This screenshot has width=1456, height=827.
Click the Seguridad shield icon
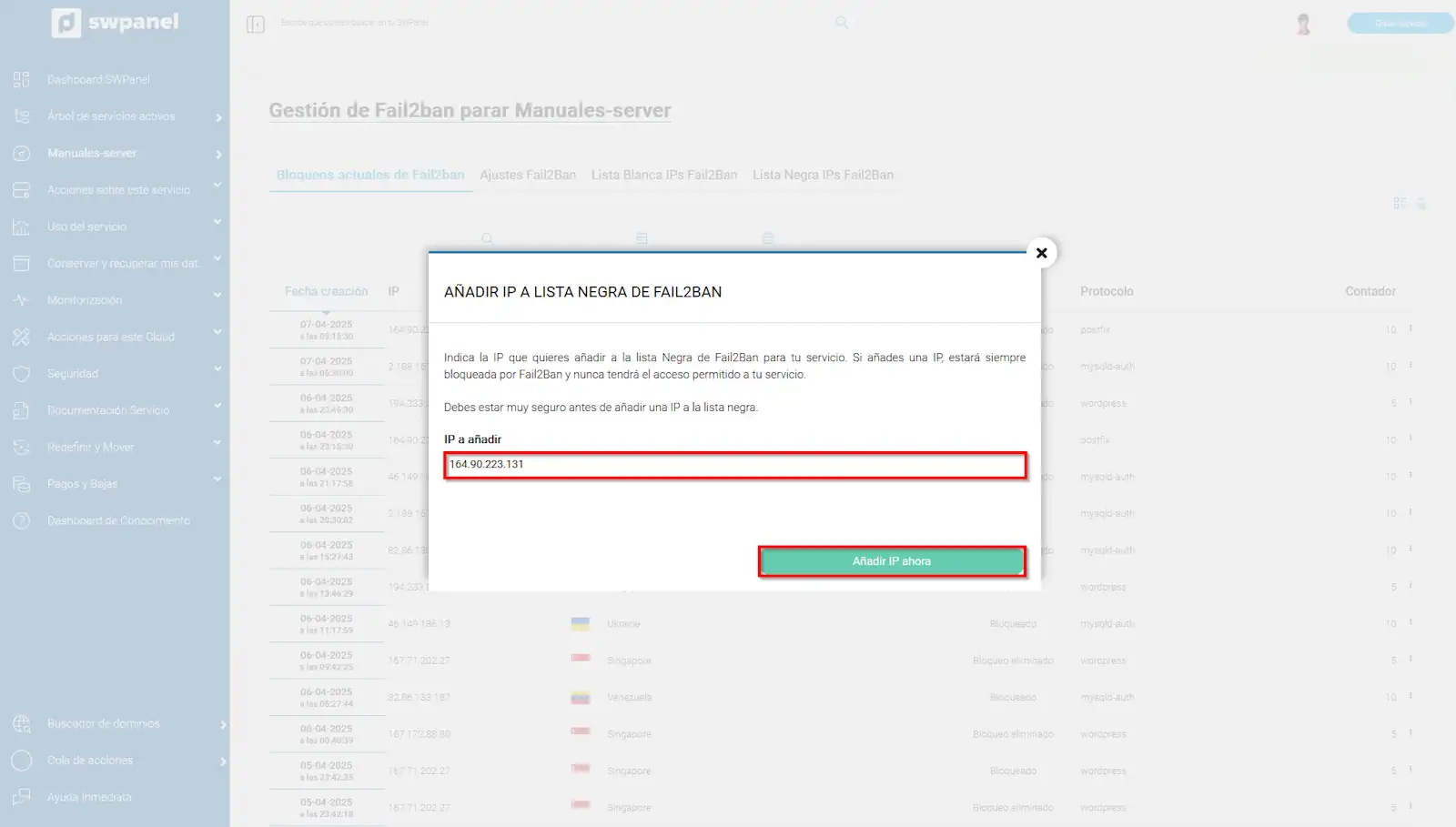pyautogui.click(x=22, y=374)
